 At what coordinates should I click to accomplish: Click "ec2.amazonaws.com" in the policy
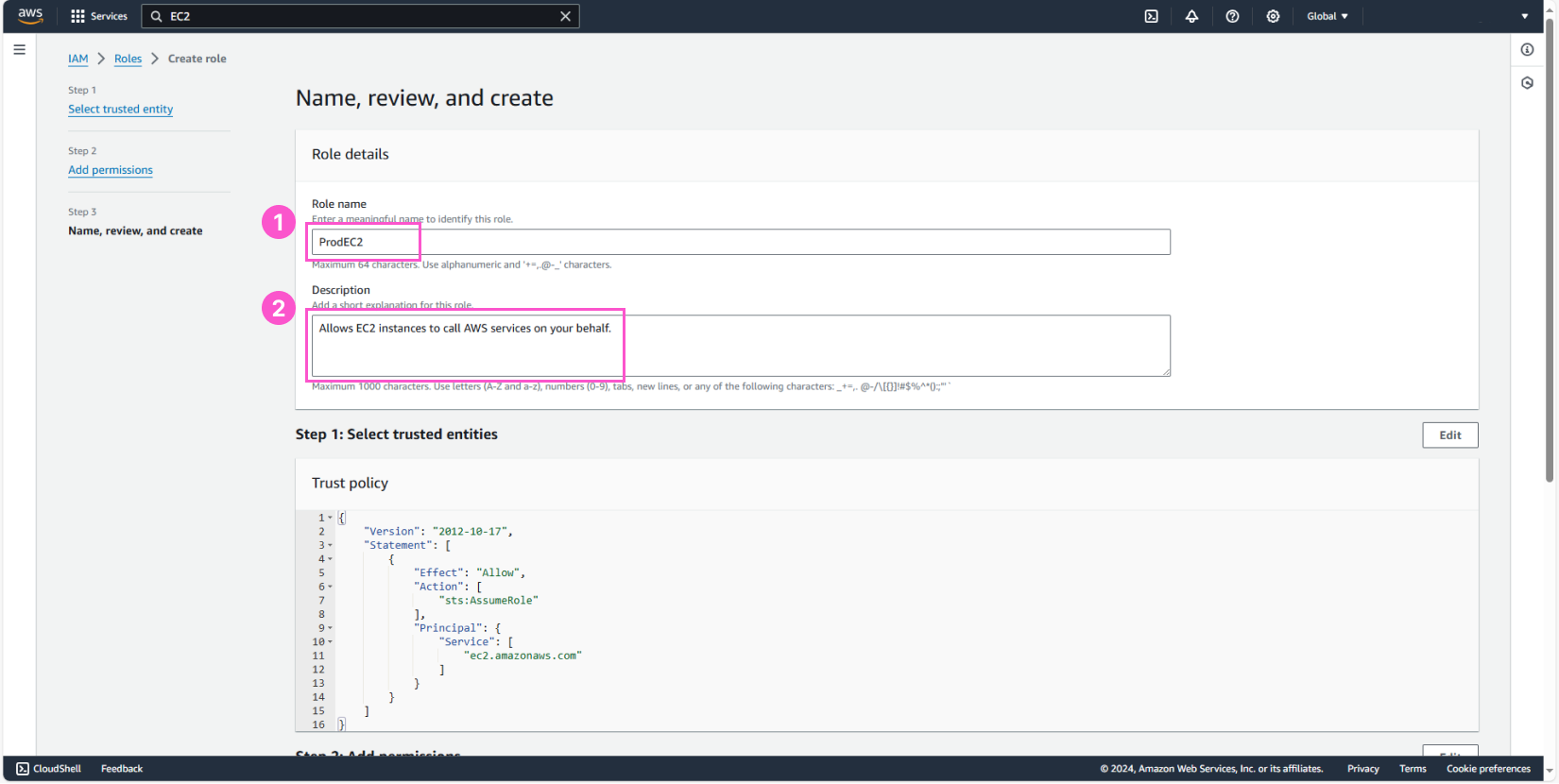[523, 656]
